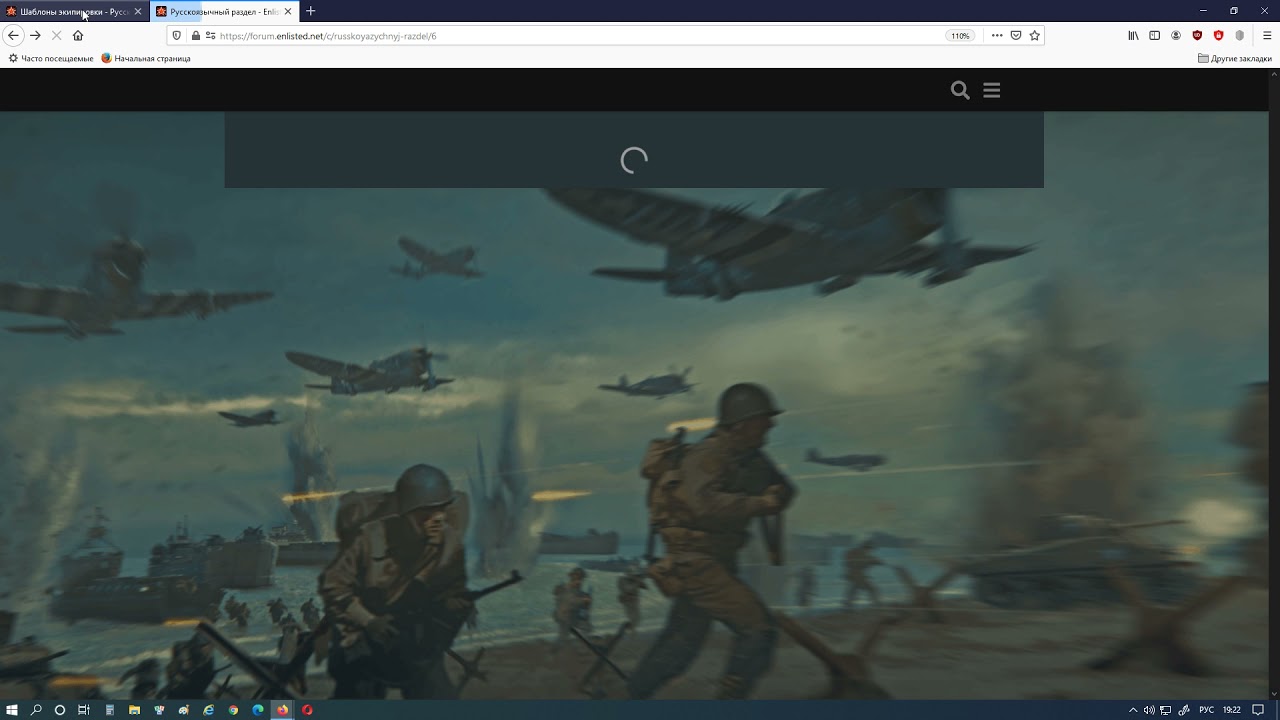The height and width of the screenshot is (720, 1280).
Task: Open the Paint taskbar icon
Action: point(184,710)
